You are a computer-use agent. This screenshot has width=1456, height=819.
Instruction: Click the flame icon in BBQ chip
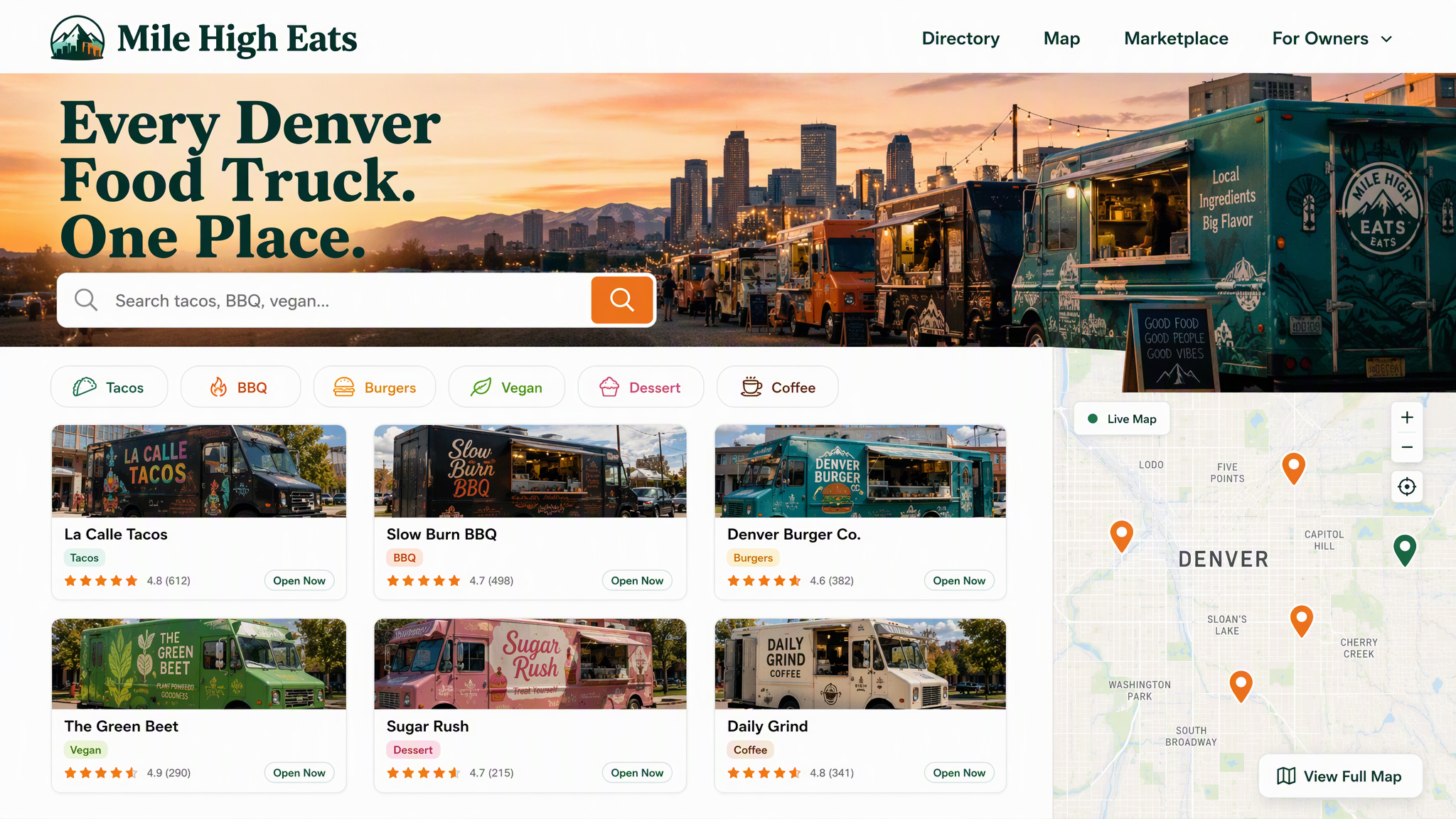coord(218,387)
